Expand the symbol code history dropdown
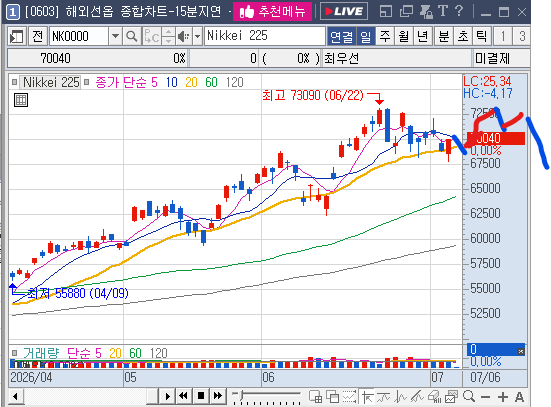 [x=115, y=36]
